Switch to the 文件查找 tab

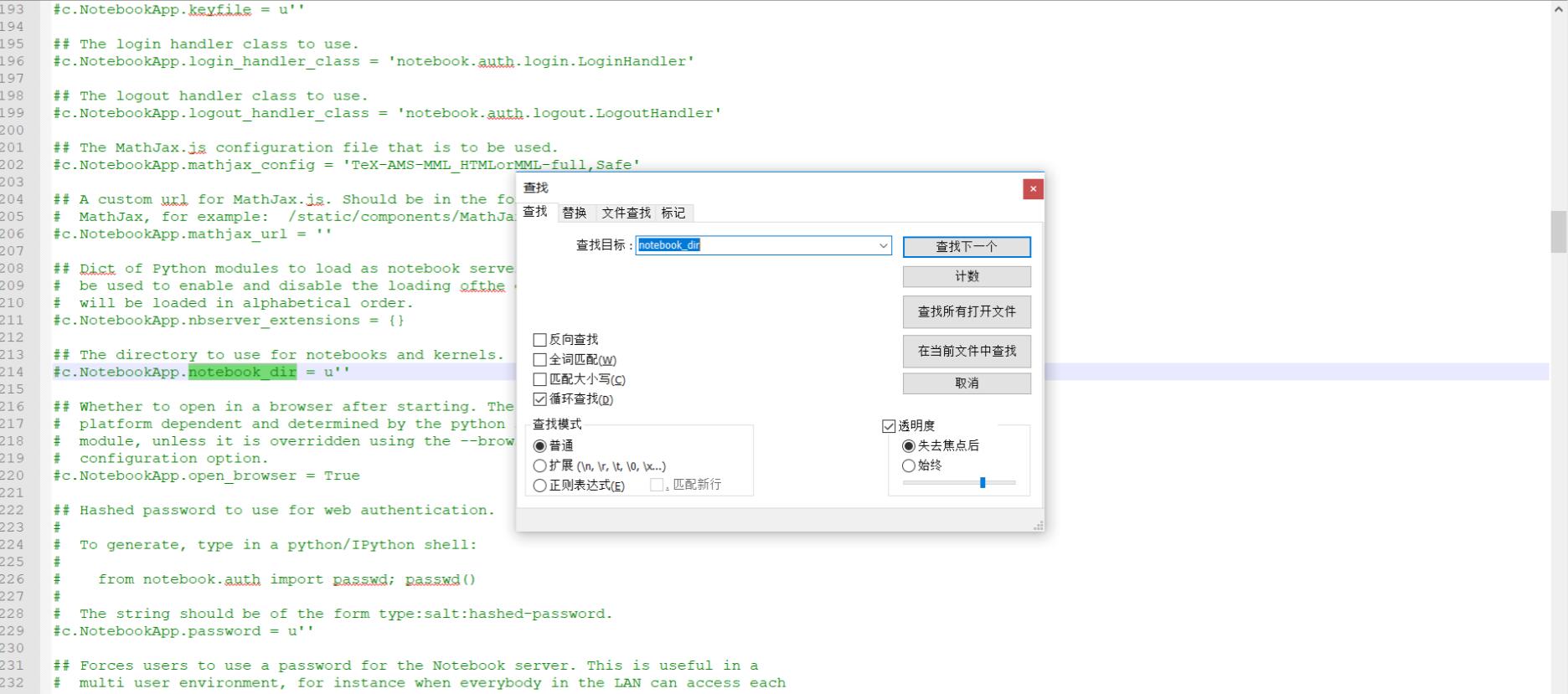tap(626, 213)
